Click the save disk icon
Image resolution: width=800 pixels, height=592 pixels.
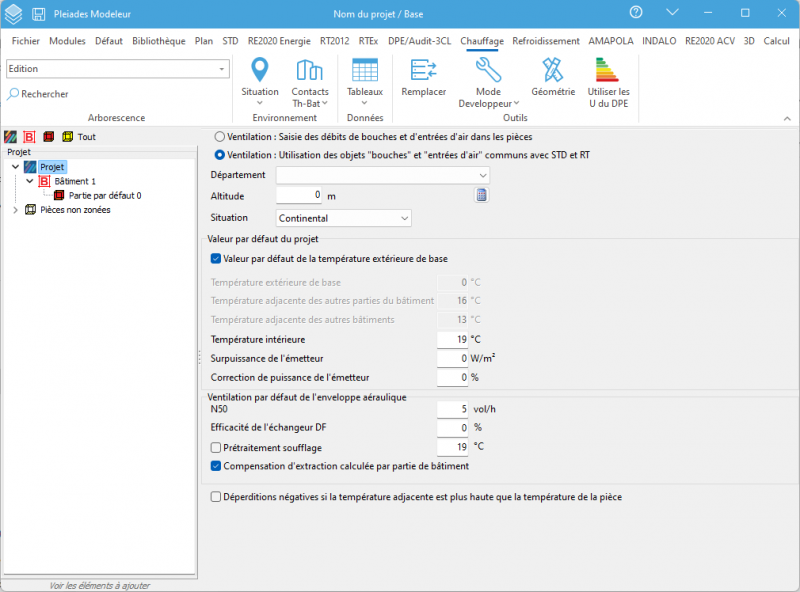(38, 14)
